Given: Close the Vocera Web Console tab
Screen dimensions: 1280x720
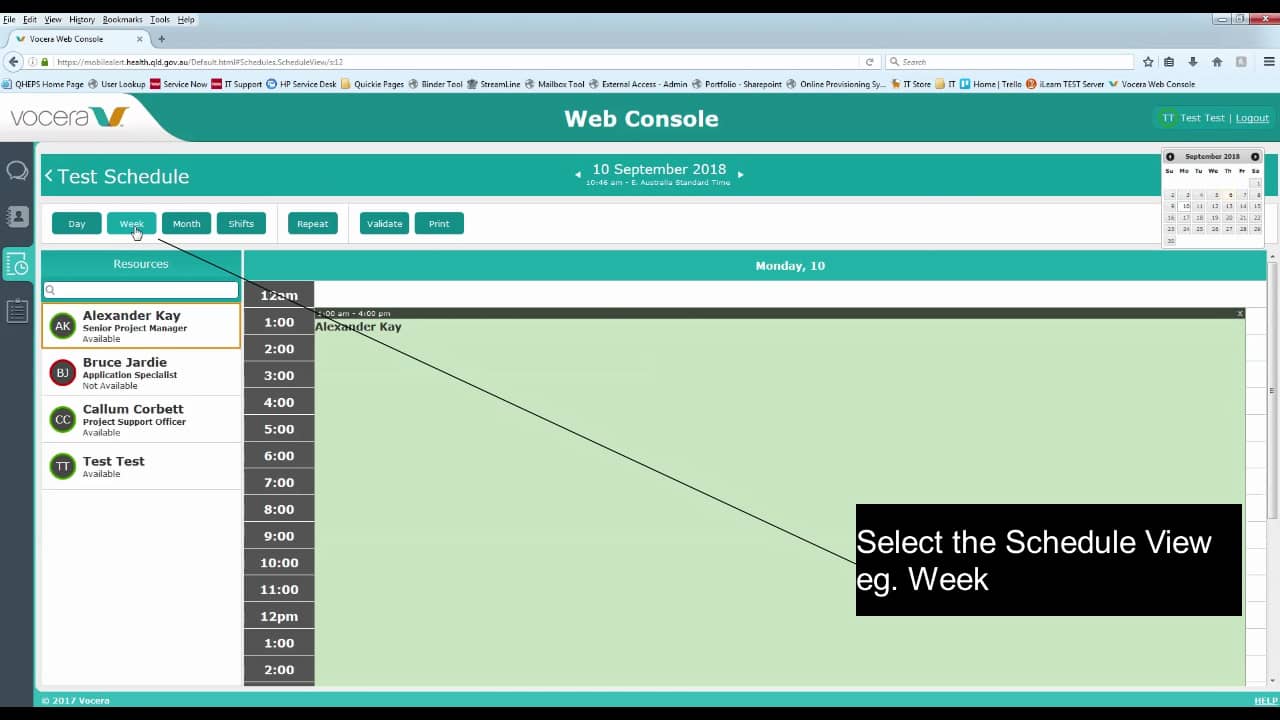Looking at the screenshot, I should pos(140,39).
